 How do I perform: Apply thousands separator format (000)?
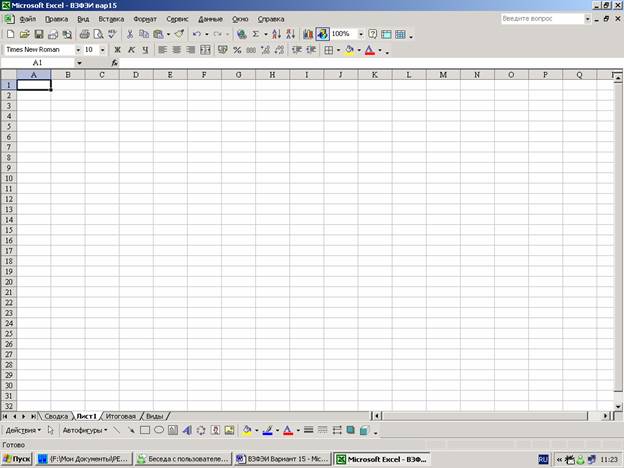tap(251, 50)
